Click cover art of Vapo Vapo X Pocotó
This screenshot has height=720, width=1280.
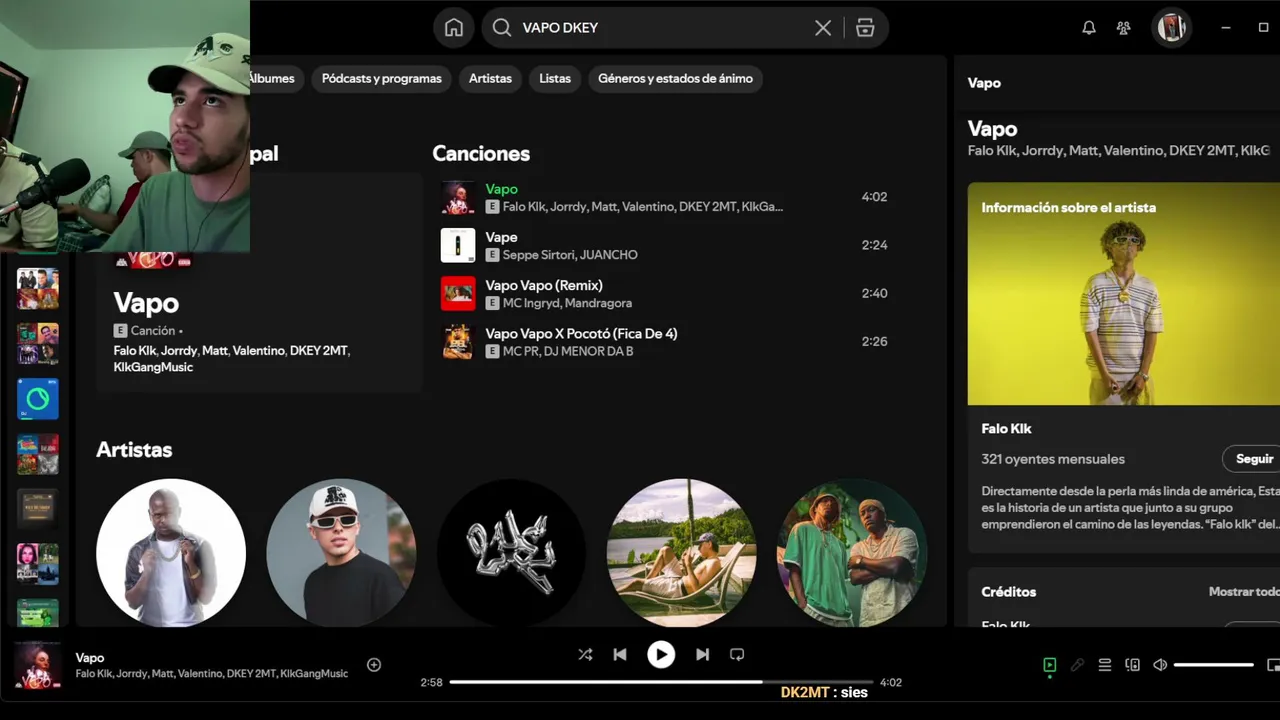pyautogui.click(x=458, y=341)
